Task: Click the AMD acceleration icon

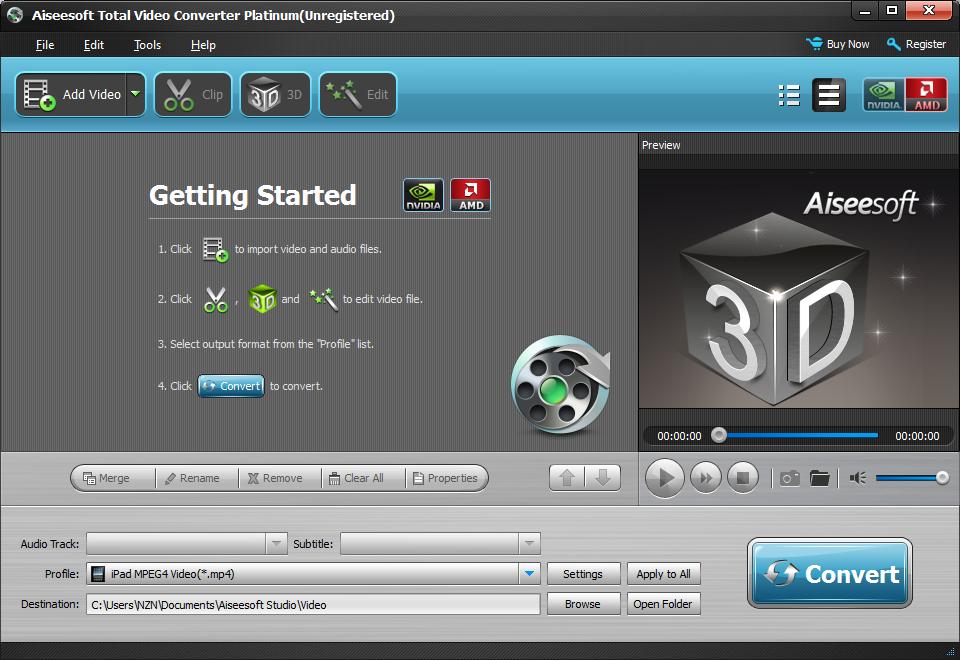Action: tap(925, 94)
